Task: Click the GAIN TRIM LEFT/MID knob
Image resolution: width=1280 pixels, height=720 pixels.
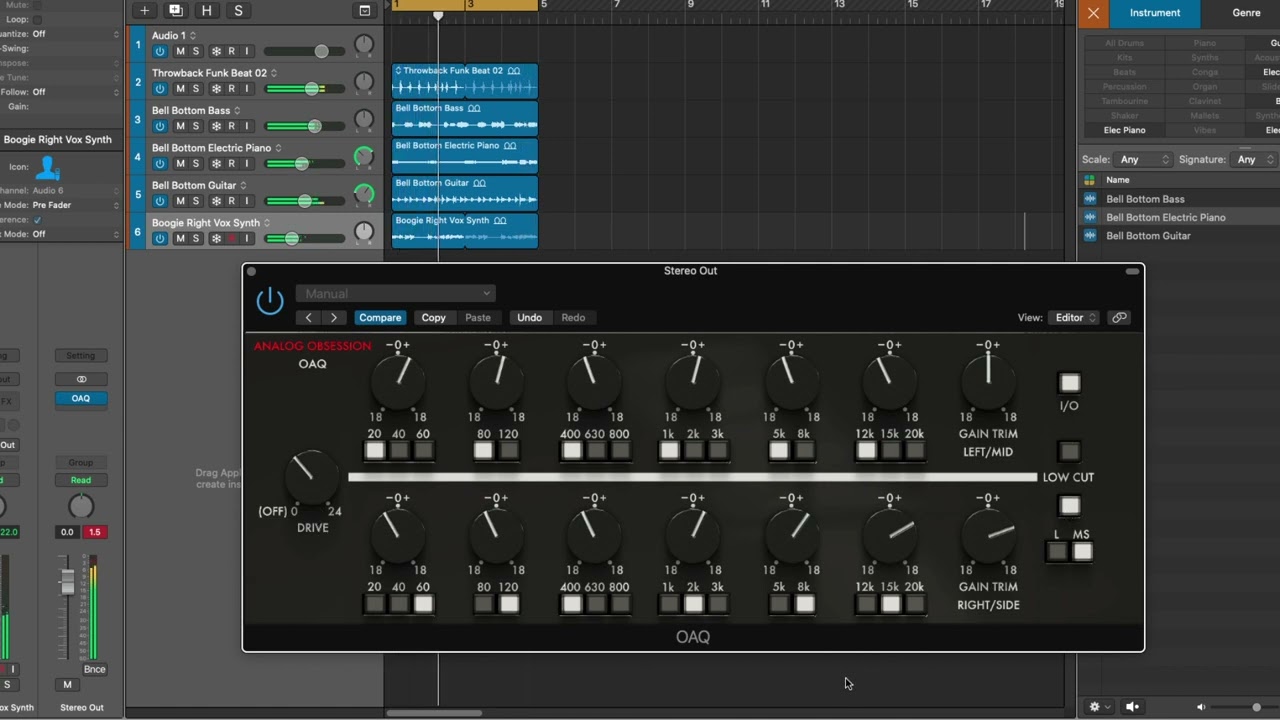Action: 988,384
